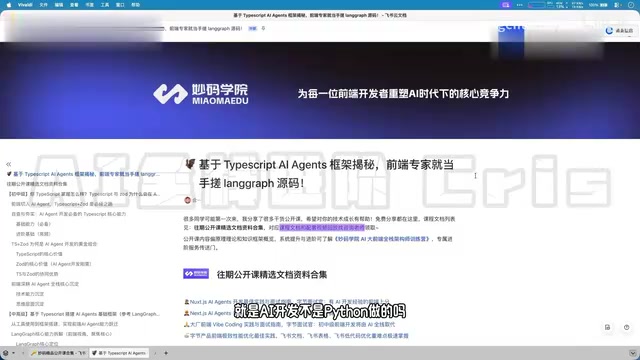The image size is (640, 360).
Task: Click the author avatar under the title
Action: point(187,200)
